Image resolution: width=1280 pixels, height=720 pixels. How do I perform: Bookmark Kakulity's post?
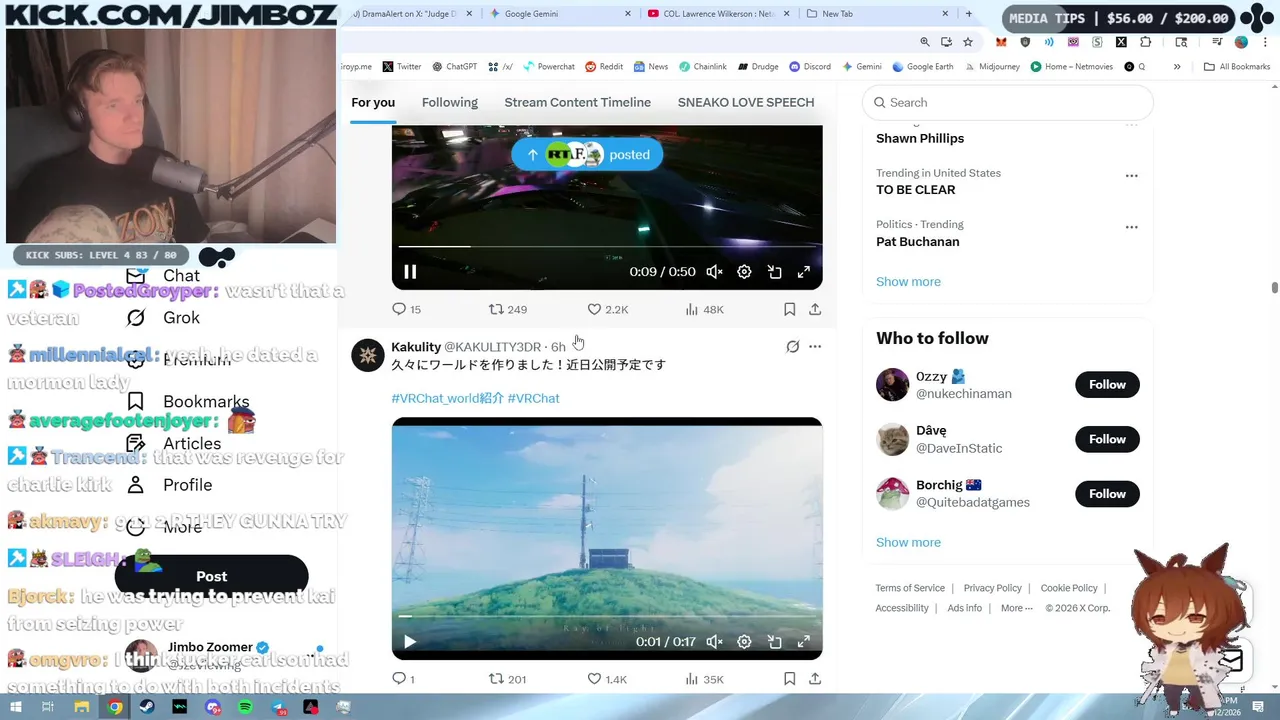click(x=789, y=679)
